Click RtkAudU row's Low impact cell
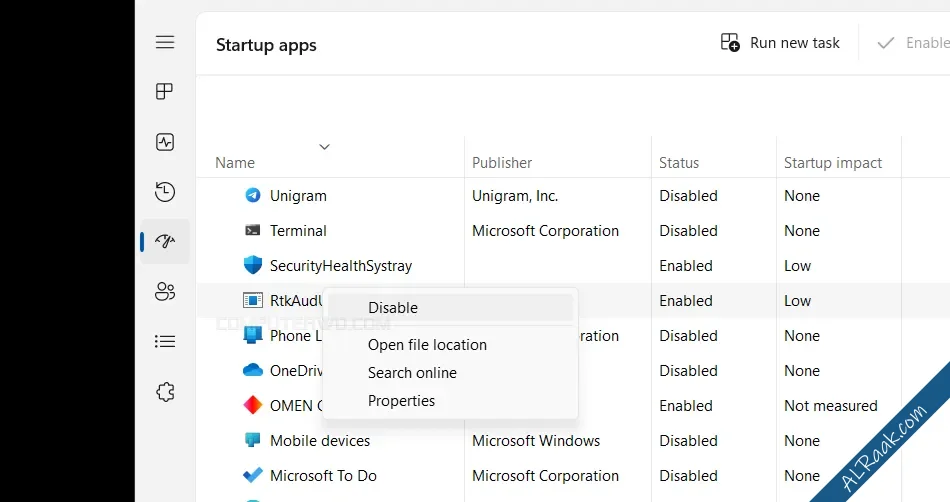Image resolution: width=950 pixels, height=502 pixels. [x=797, y=301]
